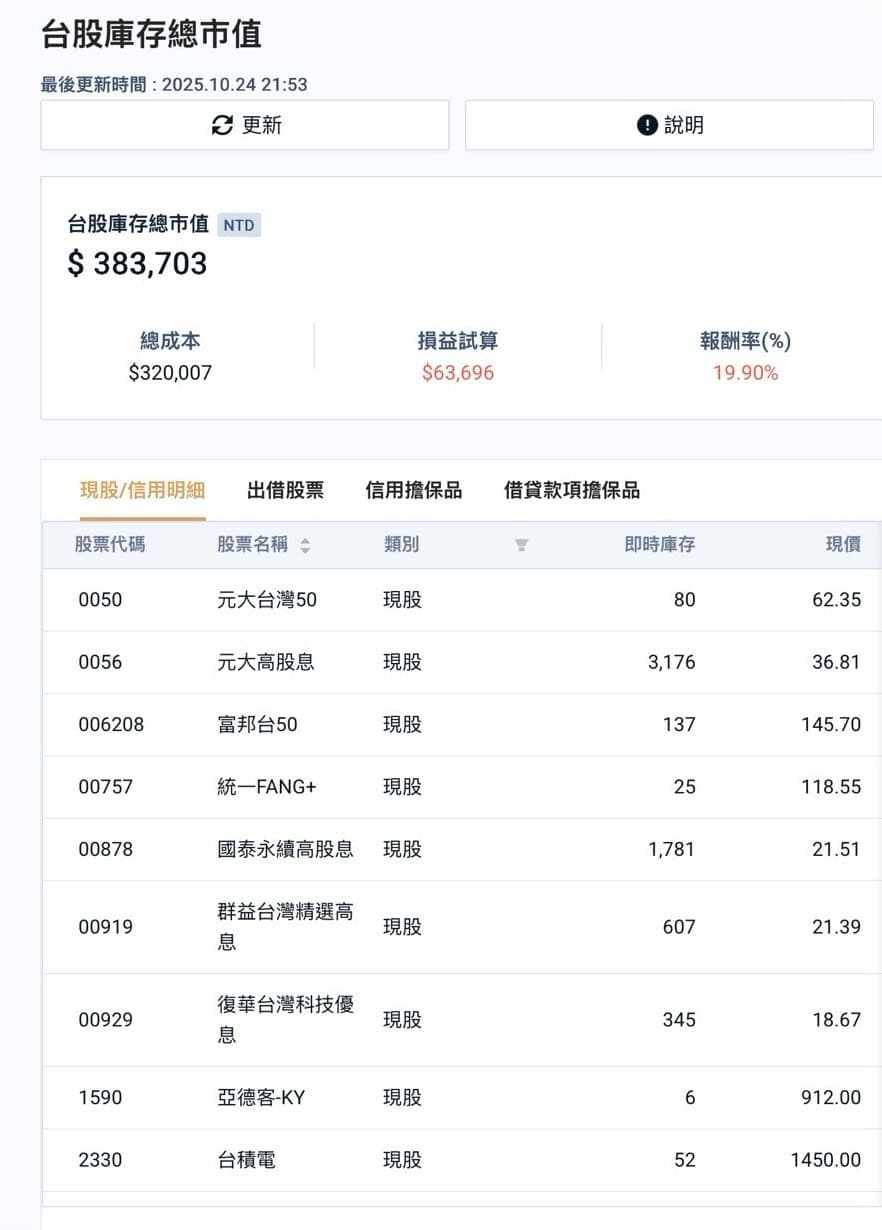
Task: Click price 118.55
Action: point(831,787)
